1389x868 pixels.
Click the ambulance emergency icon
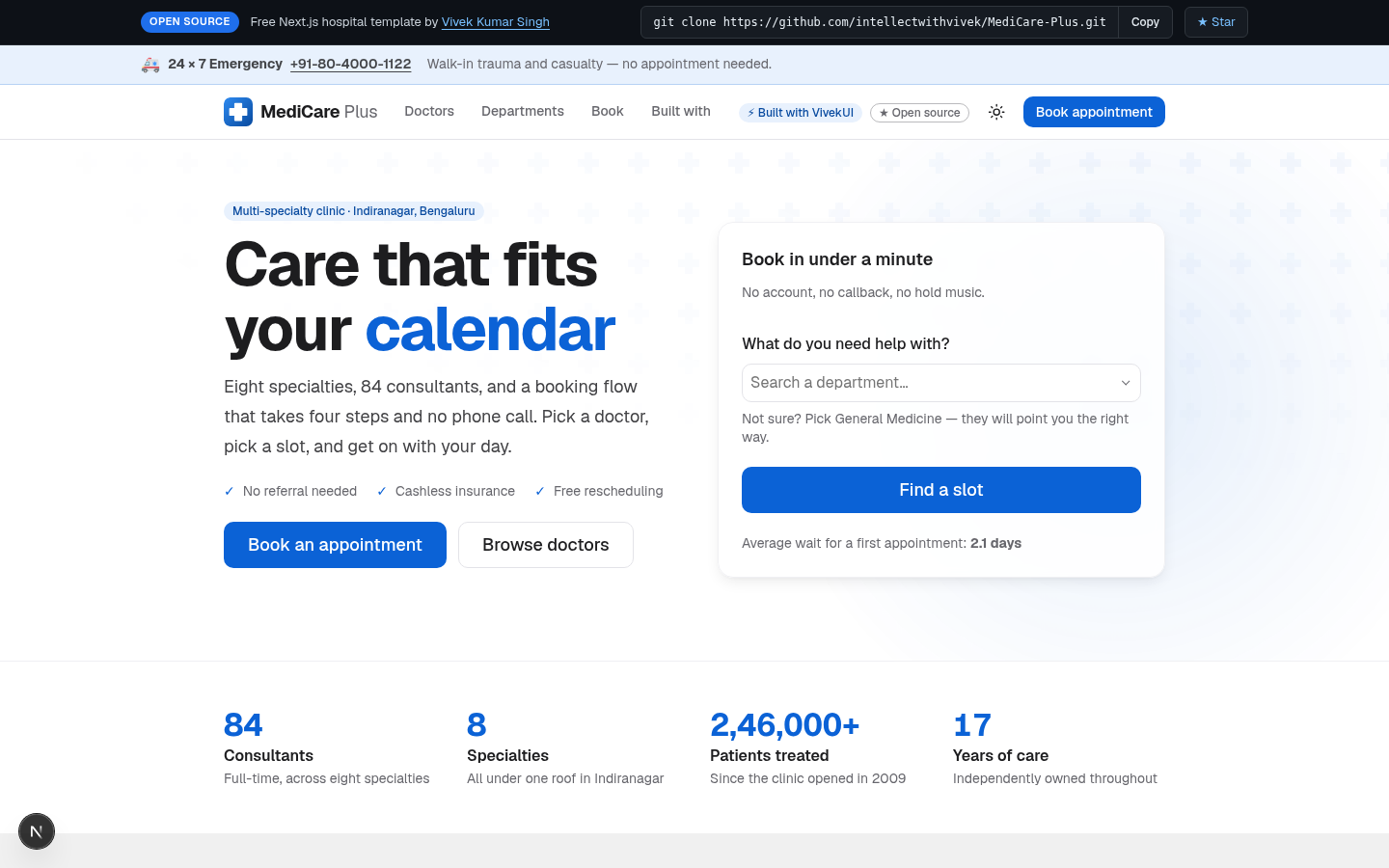150,65
